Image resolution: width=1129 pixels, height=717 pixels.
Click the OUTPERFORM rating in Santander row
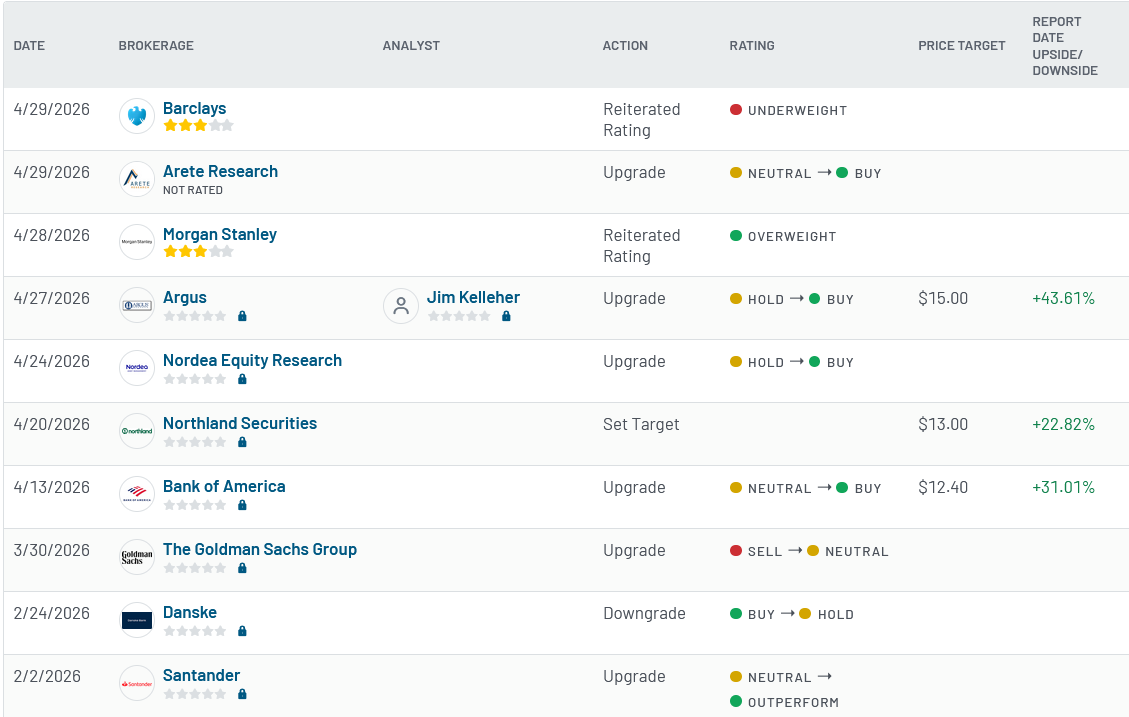[x=793, y=702]
